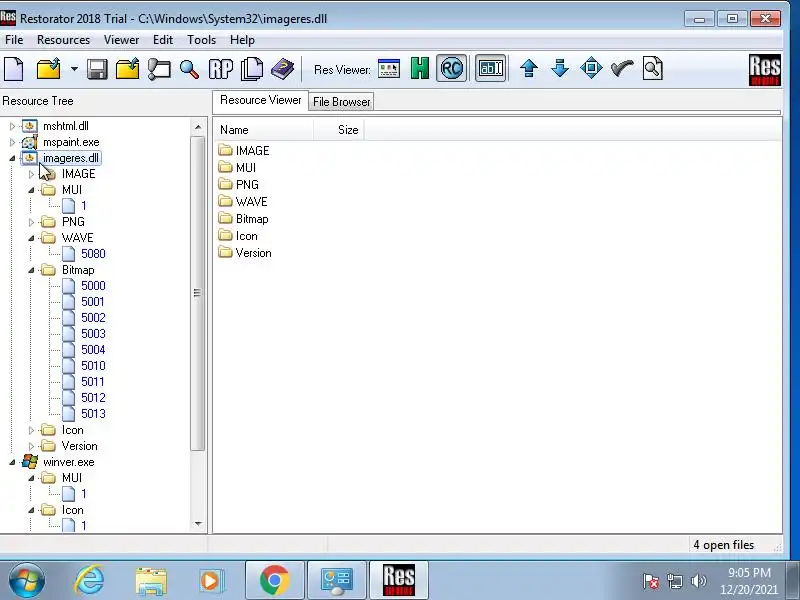
Task: Click the tag icon left of the magnifier
Action: pyautogui.click(x=159, y=69)
